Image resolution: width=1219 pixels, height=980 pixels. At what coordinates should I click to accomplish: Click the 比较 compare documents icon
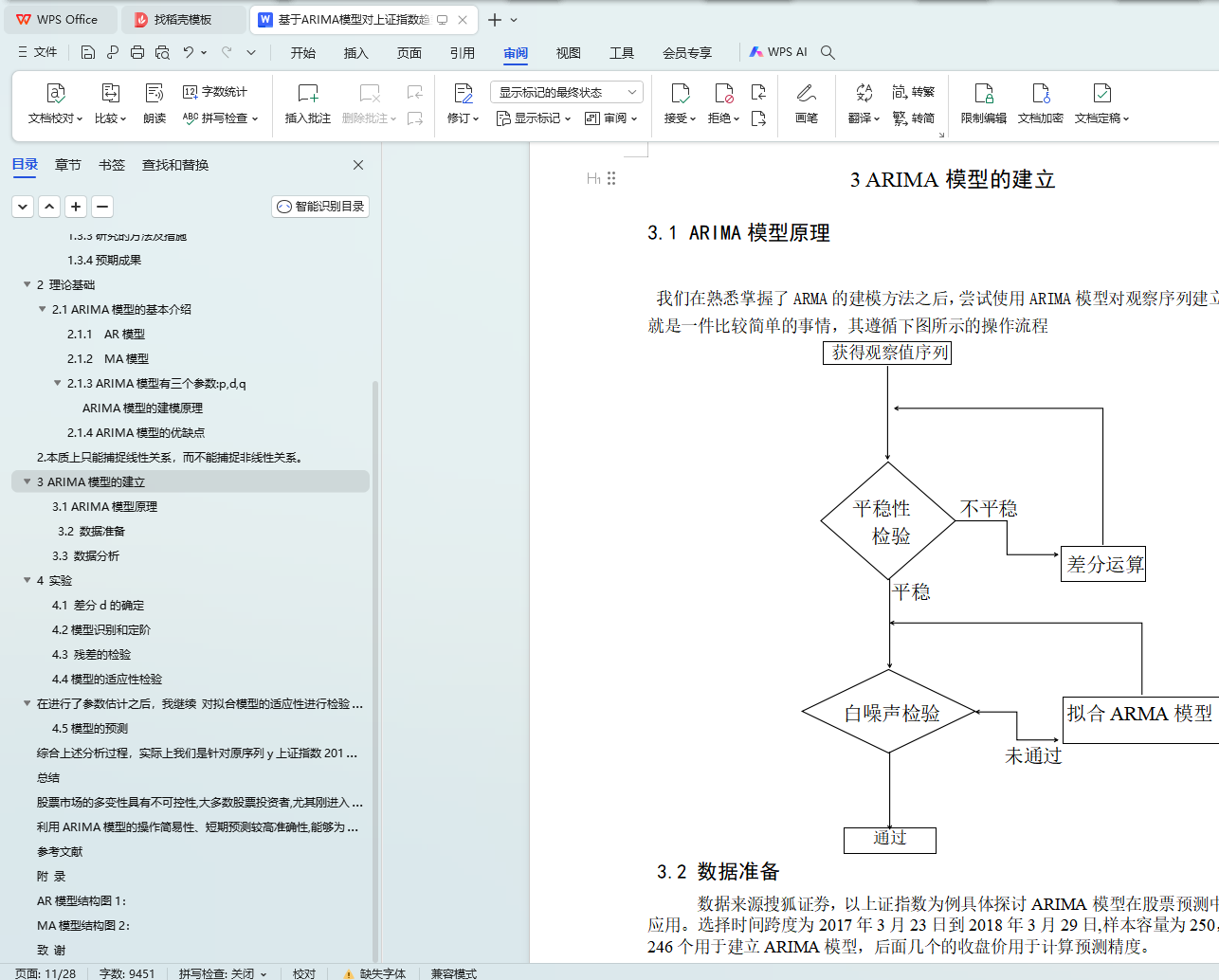(110, 104)
